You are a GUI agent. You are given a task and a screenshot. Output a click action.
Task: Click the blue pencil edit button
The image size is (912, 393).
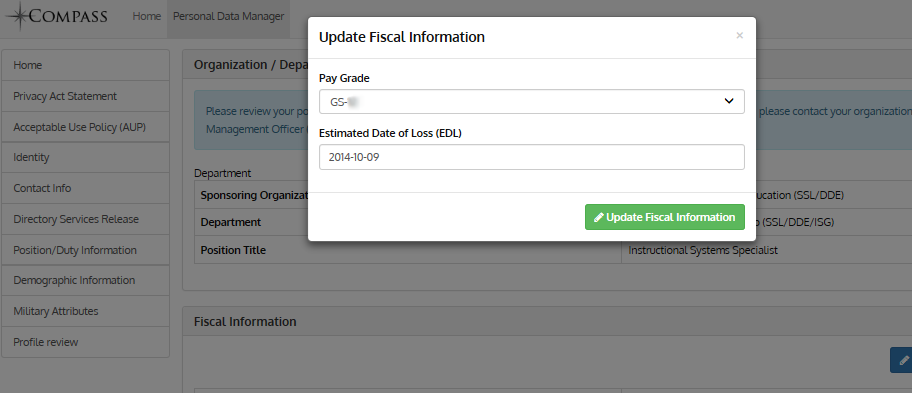(901, 360)
